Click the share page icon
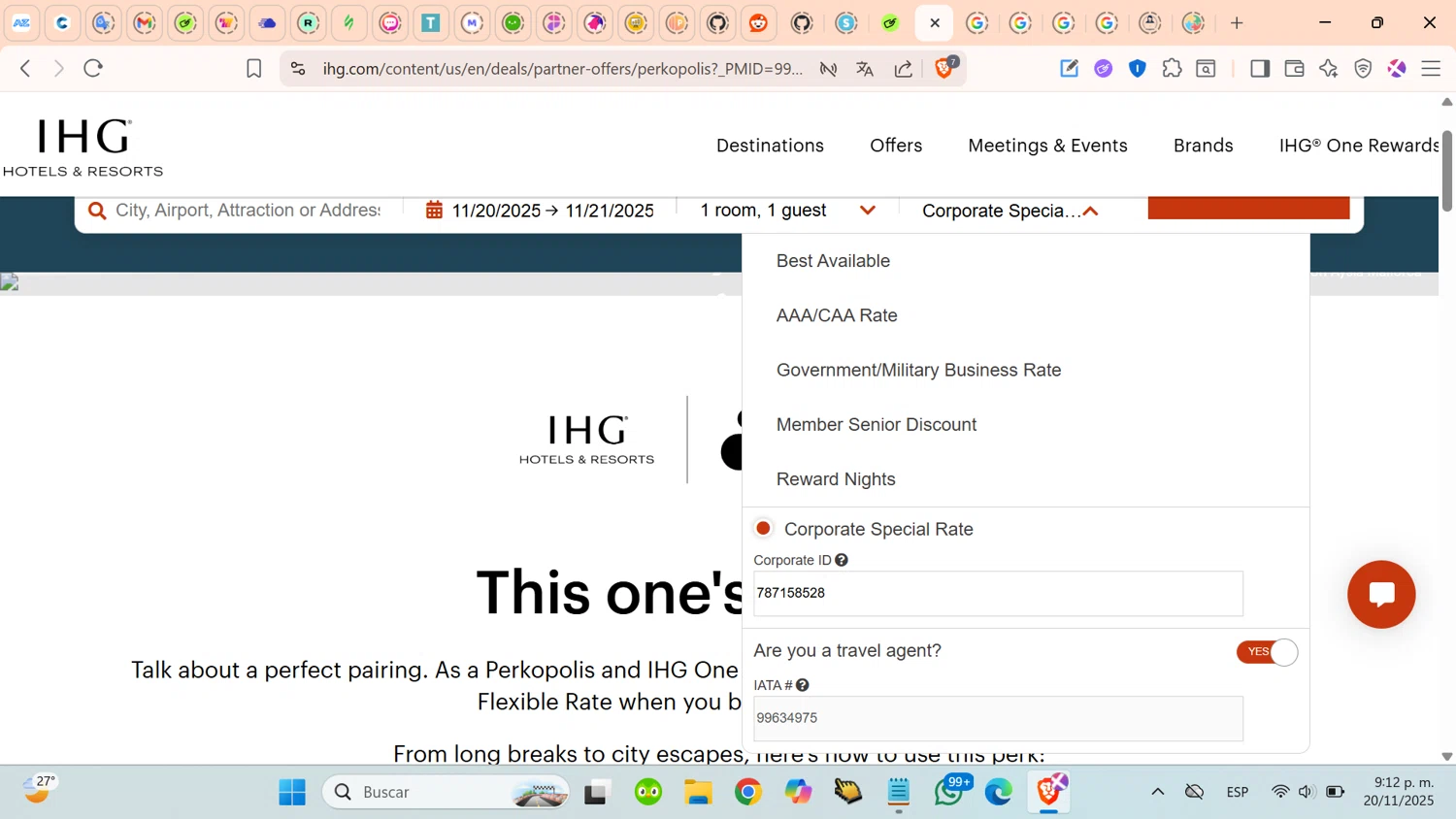The width and height of the screenshot is (1456, 819). click(904, 69)
